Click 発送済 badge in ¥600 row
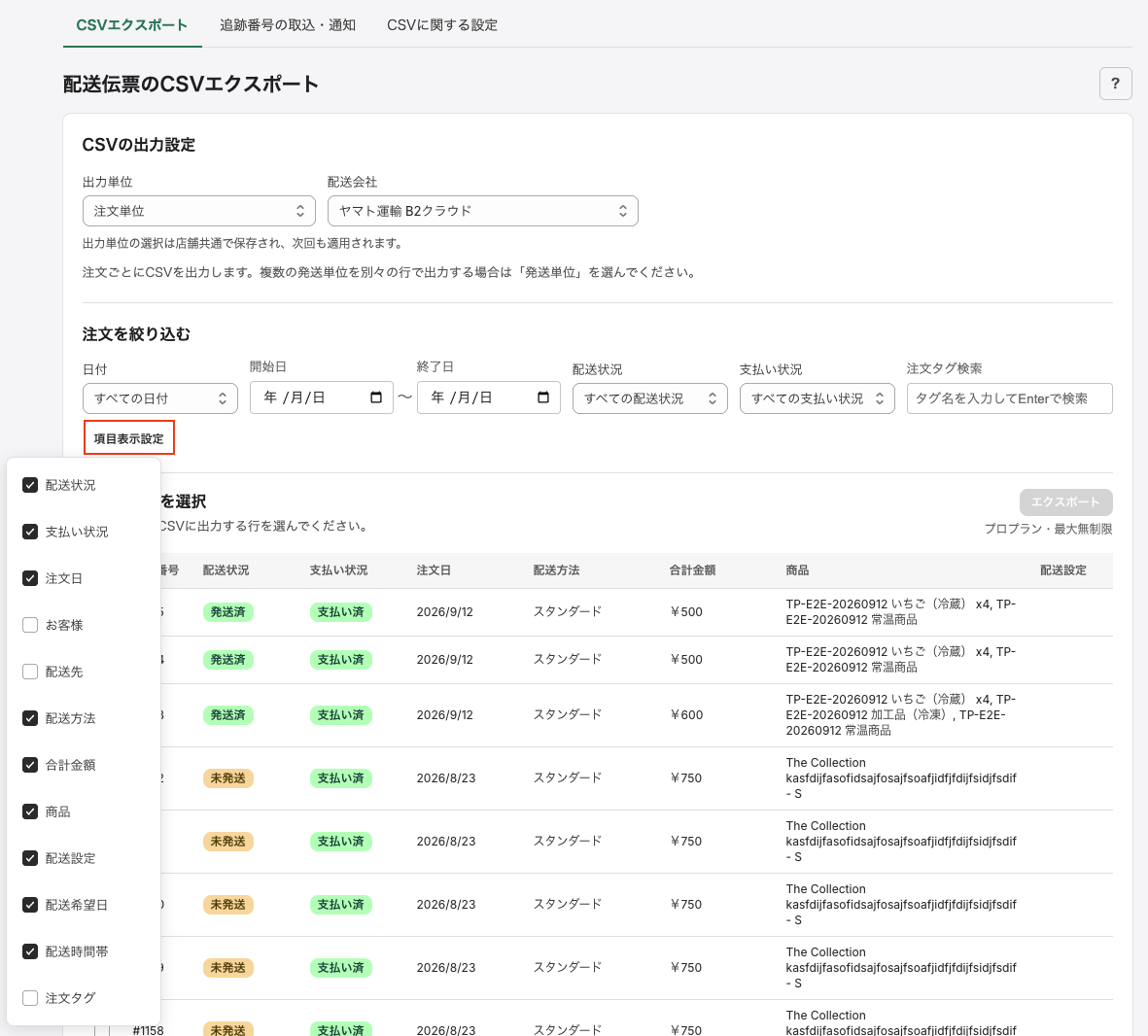 227,714
